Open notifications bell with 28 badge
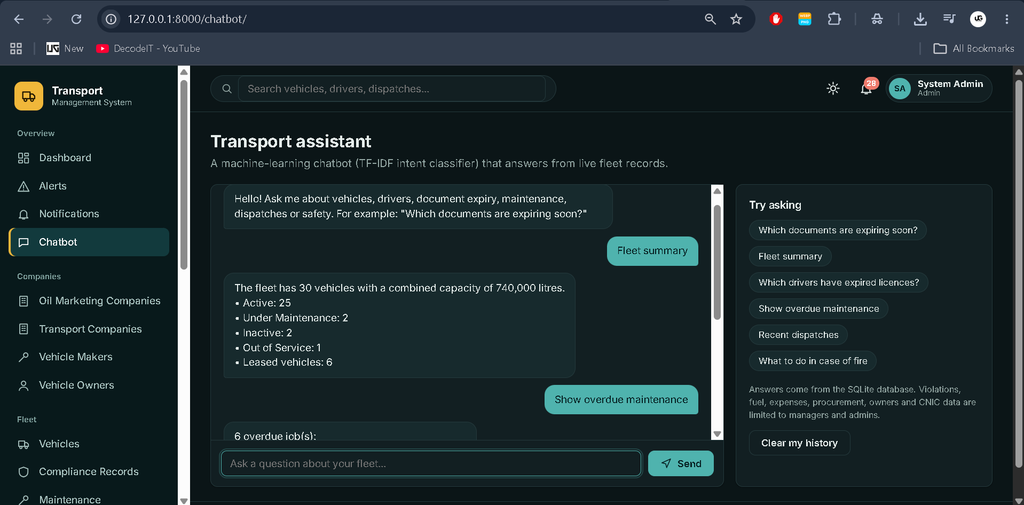Image resolution: width=1024 pixels, height=505 pixels. click(x=867, y=89)
